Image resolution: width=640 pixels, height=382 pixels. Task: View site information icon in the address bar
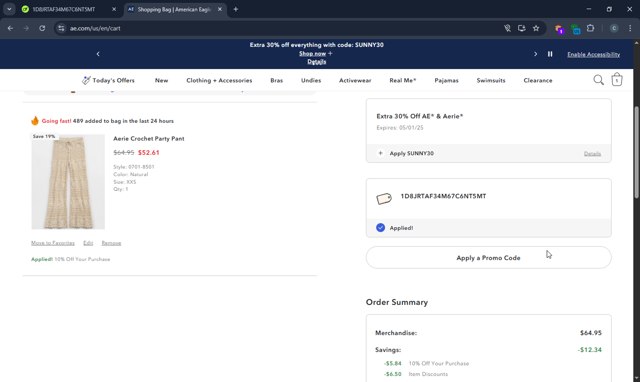(x=61, y=28)
